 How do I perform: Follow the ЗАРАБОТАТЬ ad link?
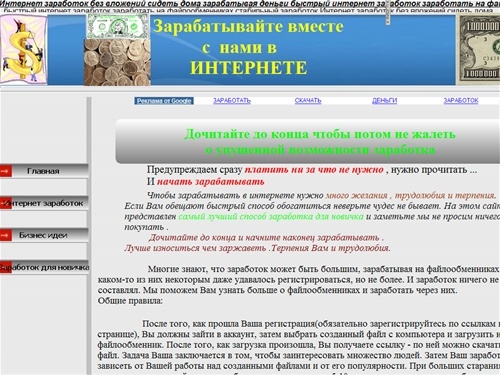[232, 101]
